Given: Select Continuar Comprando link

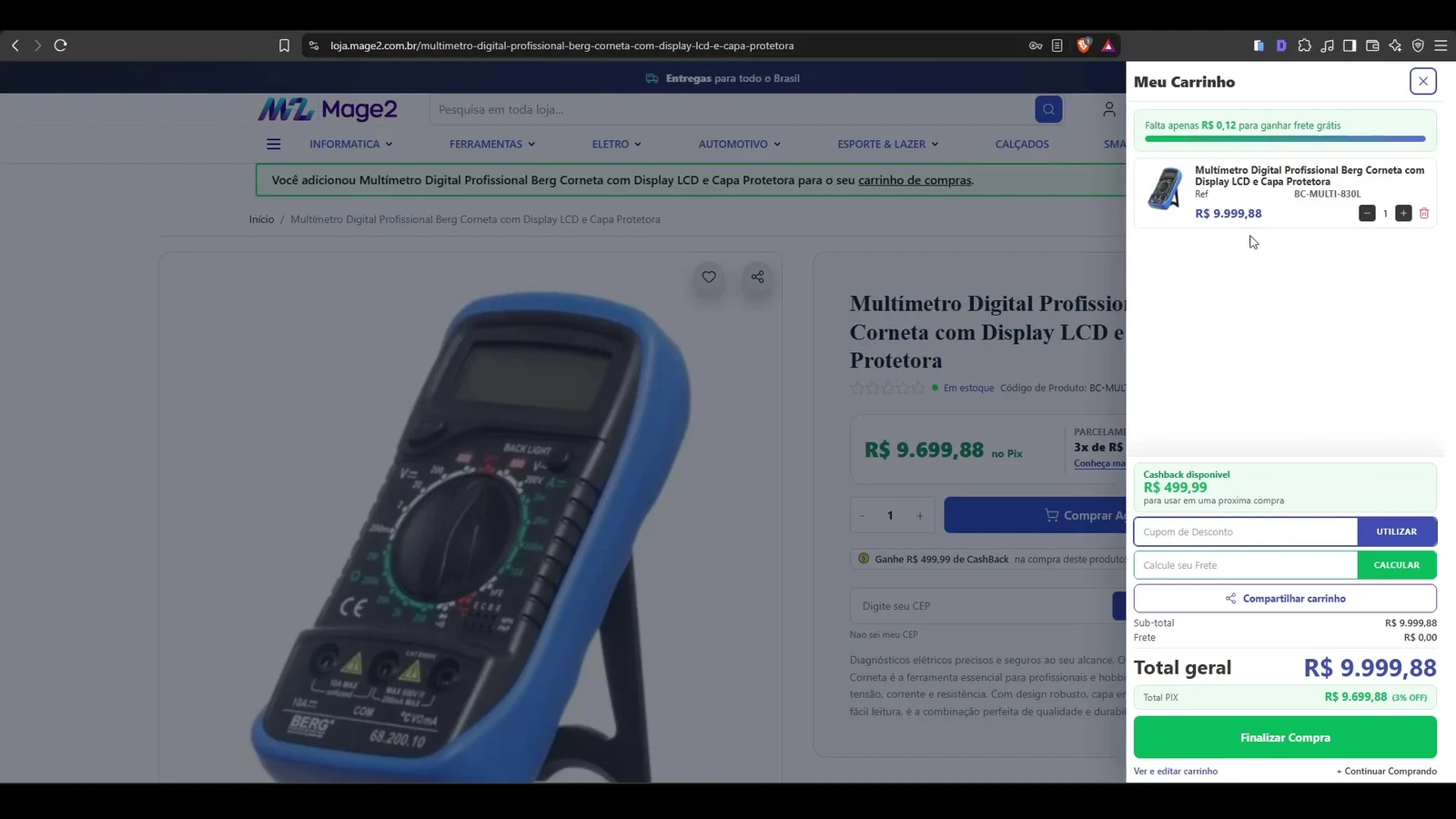Looking at the screenshot, I should tap(1387, 771).
